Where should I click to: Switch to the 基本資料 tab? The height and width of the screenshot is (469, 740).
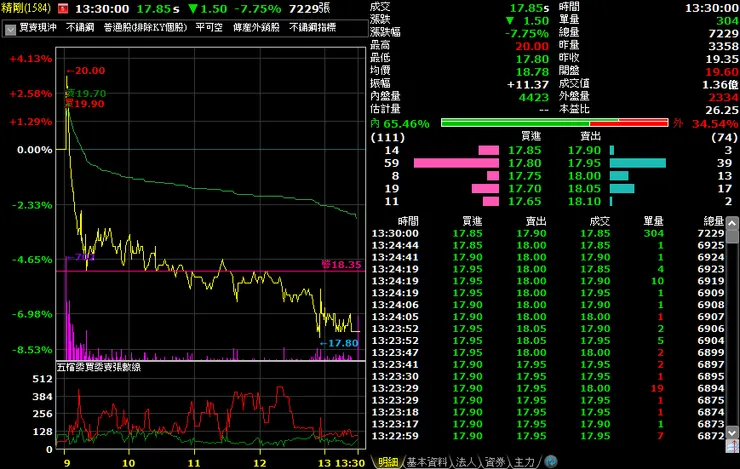pos(427,462)
